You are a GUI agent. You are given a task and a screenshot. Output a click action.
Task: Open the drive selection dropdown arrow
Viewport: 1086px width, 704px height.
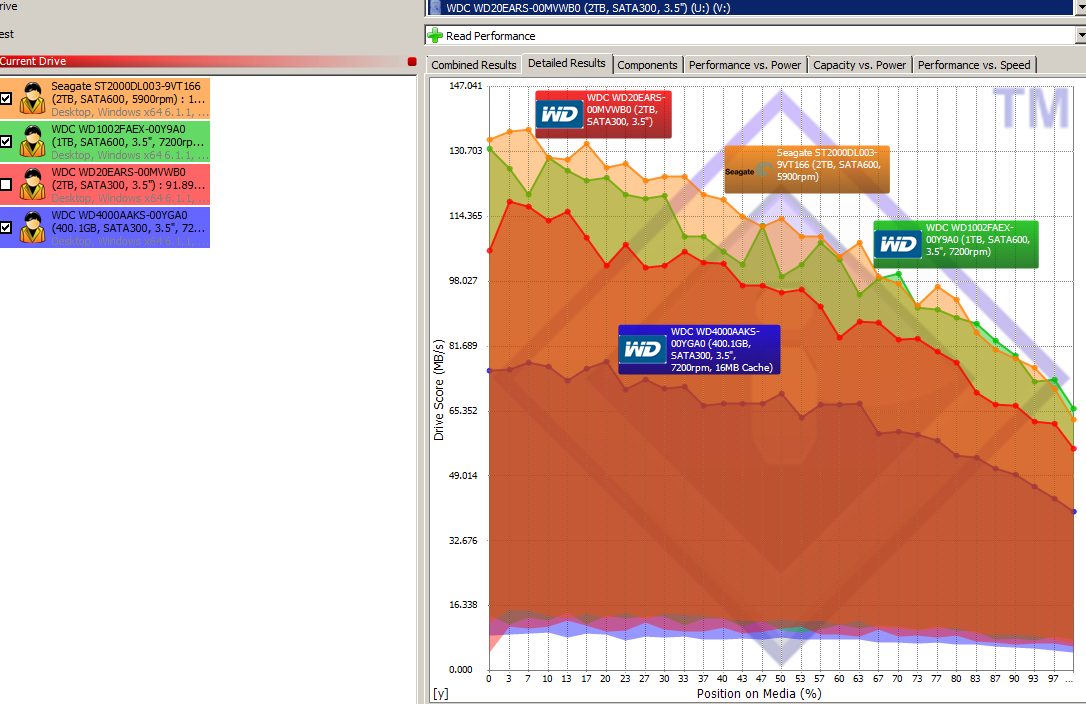[x=1080, y=8]
